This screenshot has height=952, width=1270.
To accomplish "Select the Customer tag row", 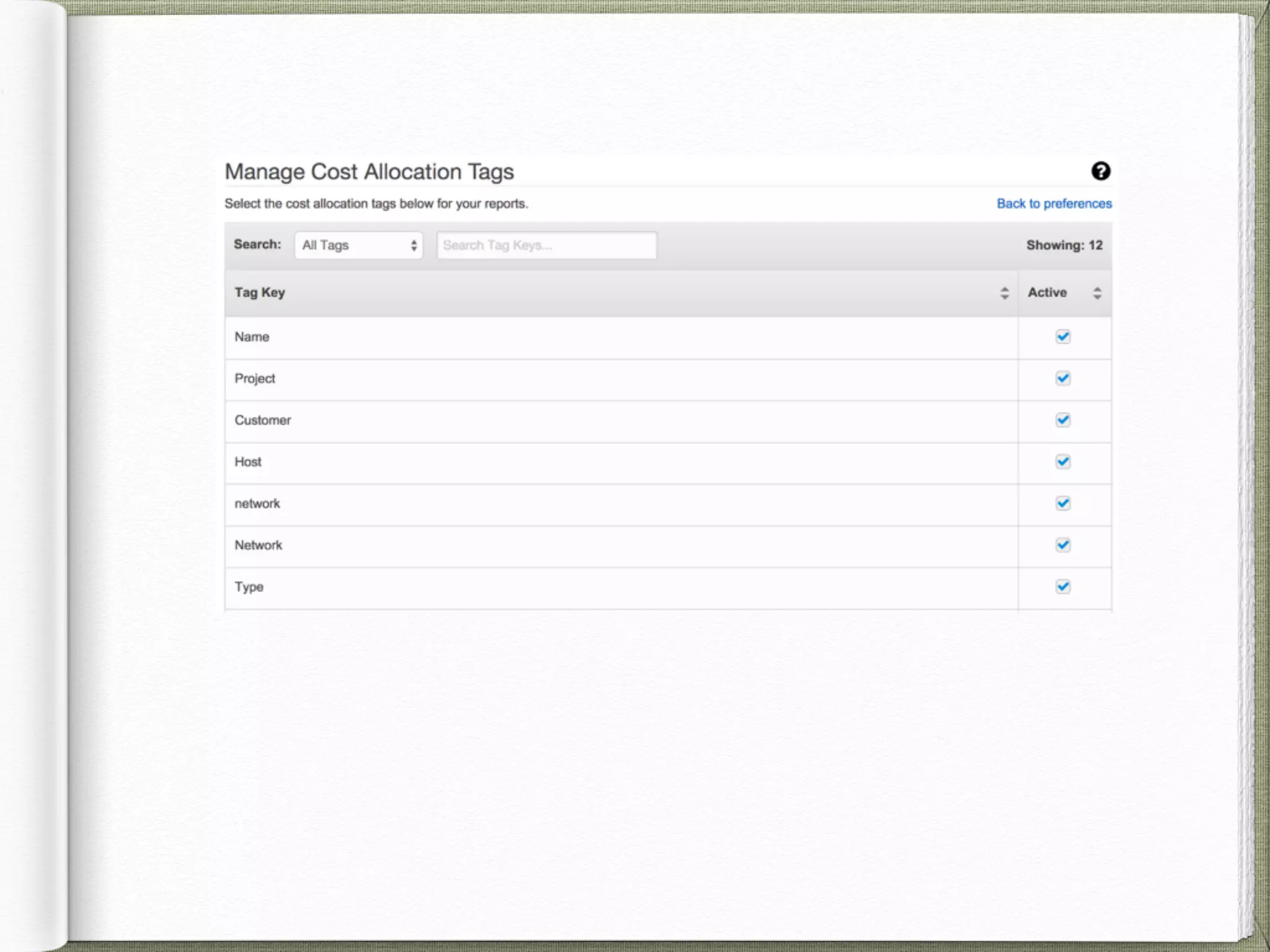I will click(620, 421).
